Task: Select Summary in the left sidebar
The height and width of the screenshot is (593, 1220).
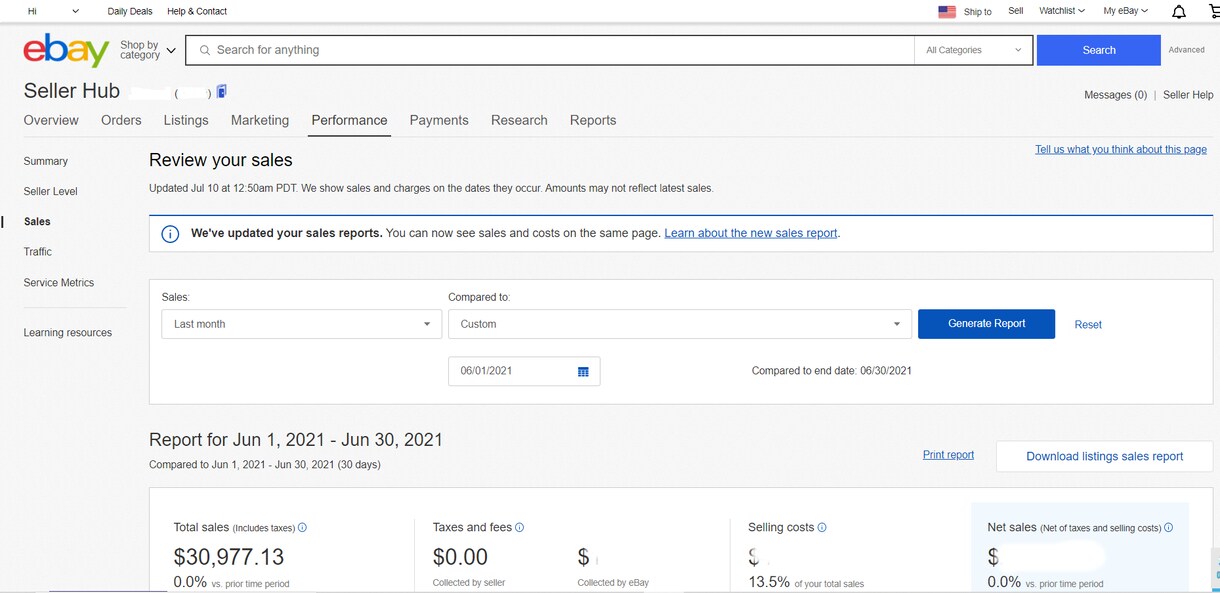Action: point(46,161)
